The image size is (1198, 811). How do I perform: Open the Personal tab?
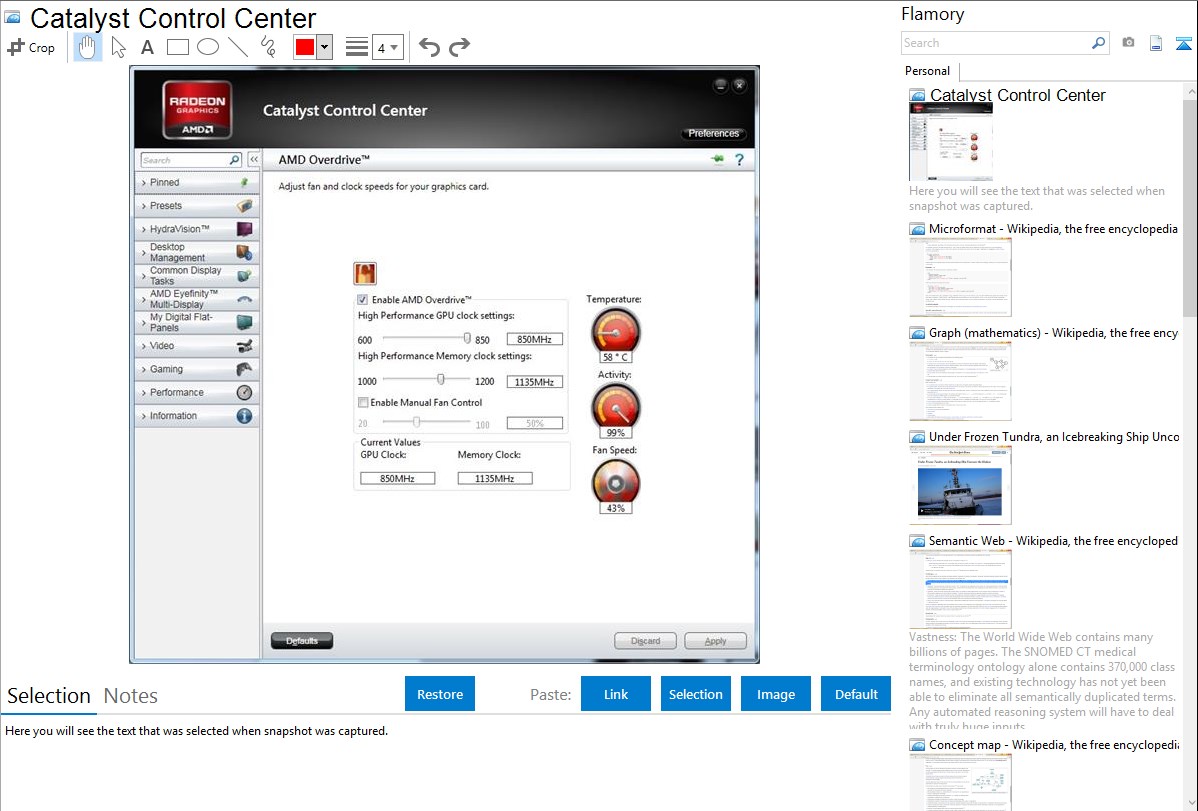coord(927,71)
